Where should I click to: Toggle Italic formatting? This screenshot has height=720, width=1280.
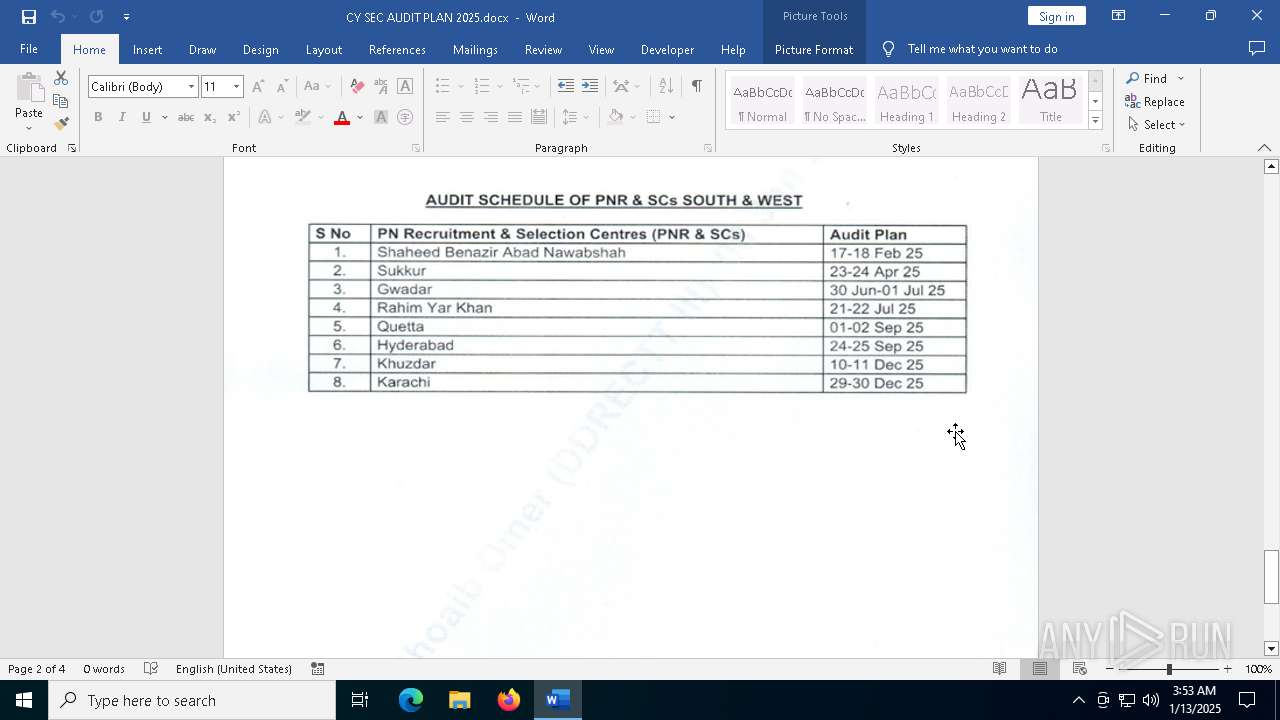coord(122,117)
